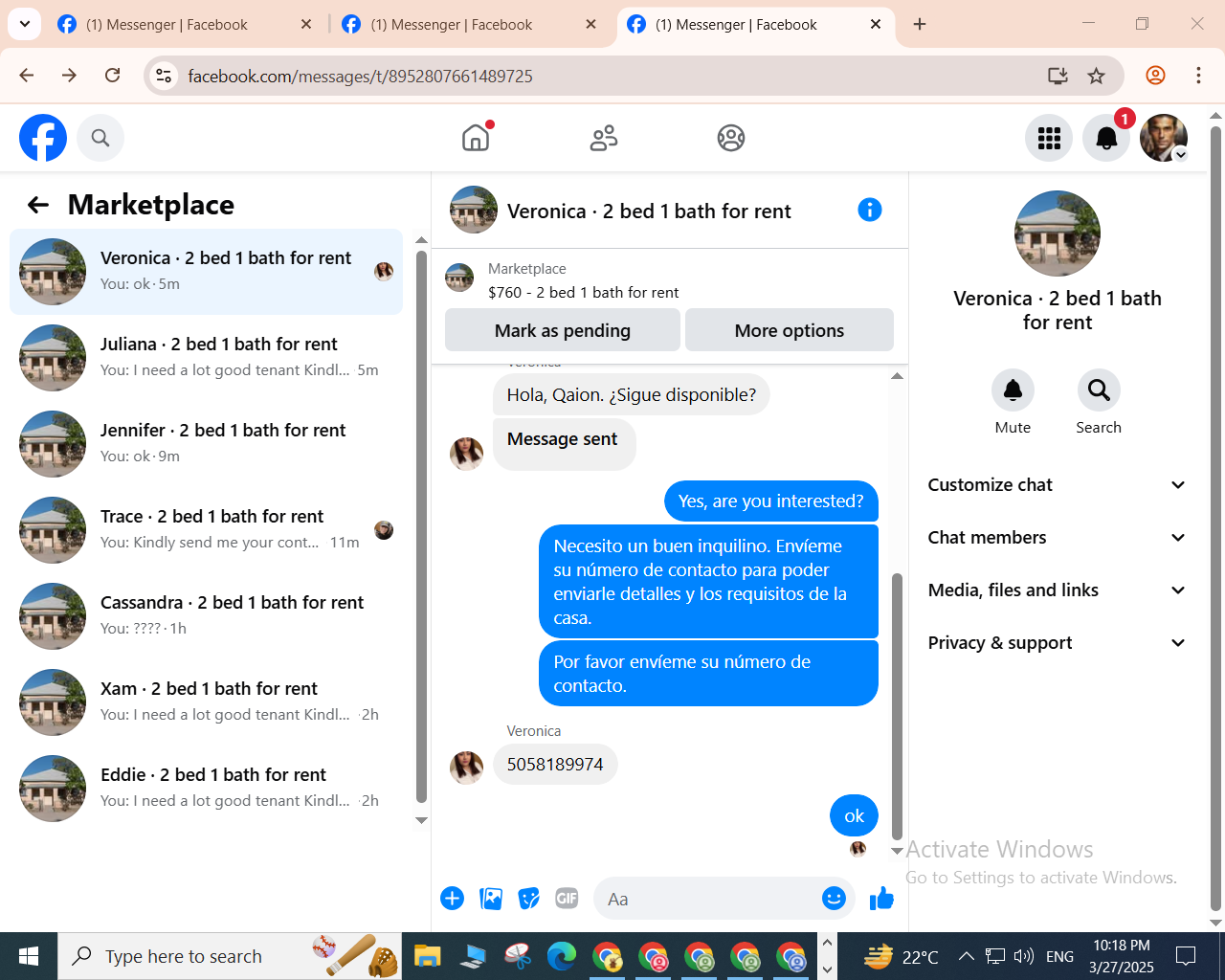Click the Windows taskbar search box
This screenshot has width=1225, height=980.
coord(230,956)
